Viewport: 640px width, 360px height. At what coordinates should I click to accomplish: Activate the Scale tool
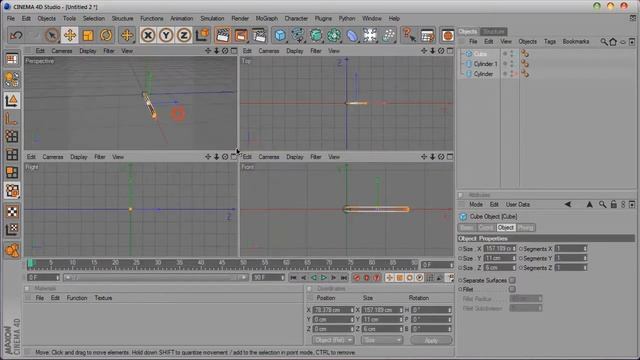pyautogui.click(x=88, y=36)
